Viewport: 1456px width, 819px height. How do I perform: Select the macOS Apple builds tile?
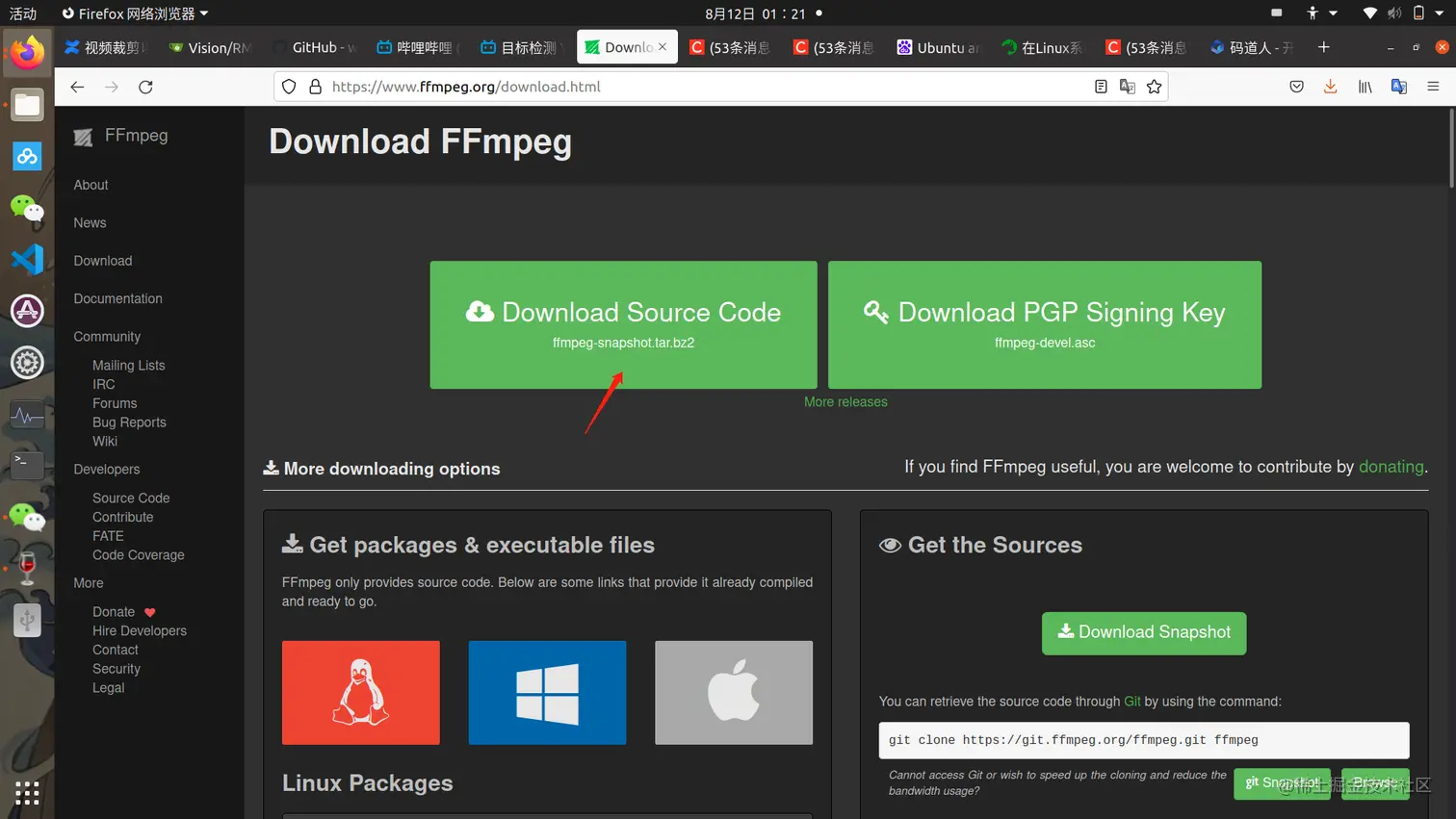pyautogui.click(x=734, y=693)
